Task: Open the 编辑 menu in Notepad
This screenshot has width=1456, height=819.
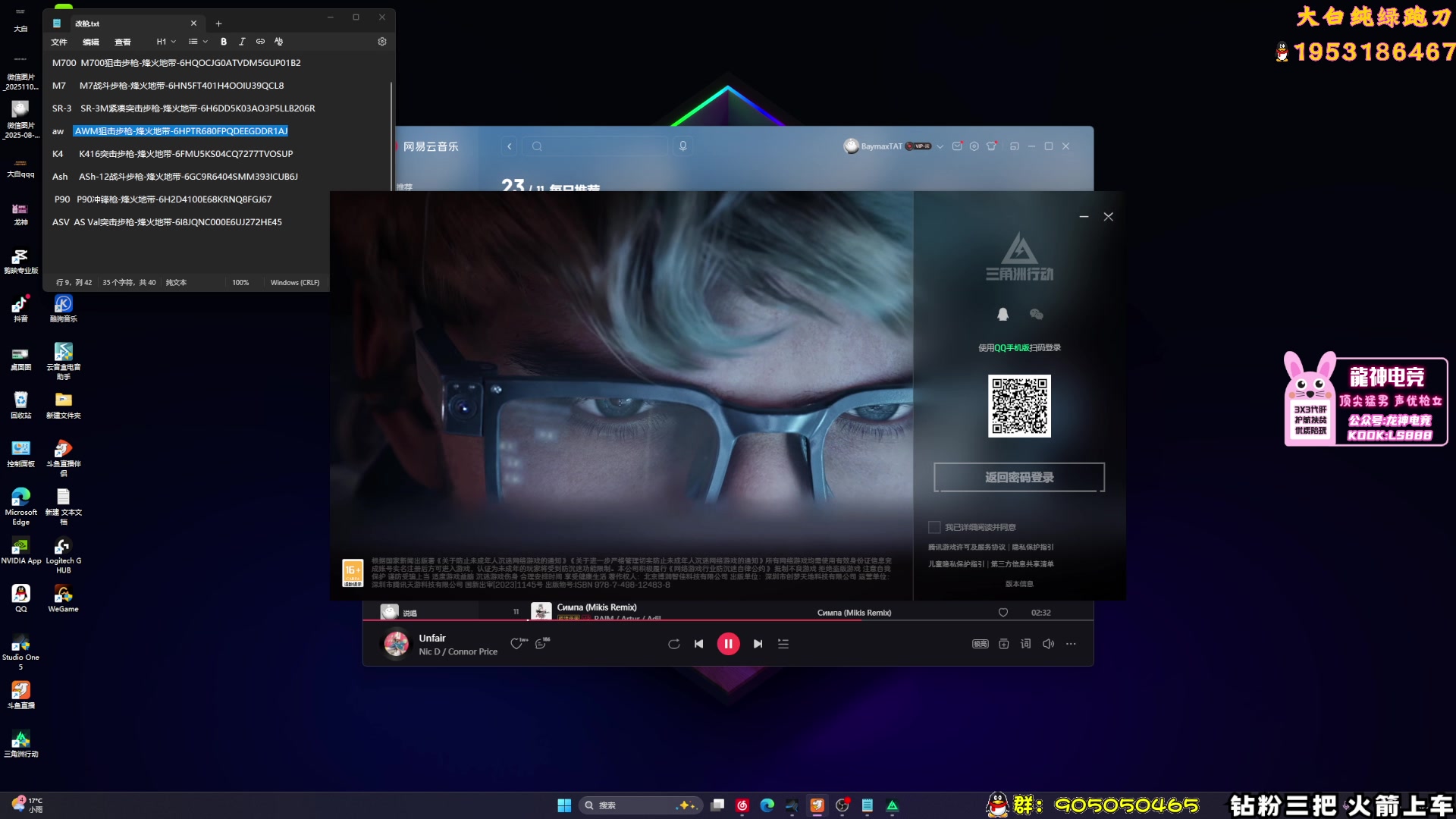Action: [x=91, y=42]
